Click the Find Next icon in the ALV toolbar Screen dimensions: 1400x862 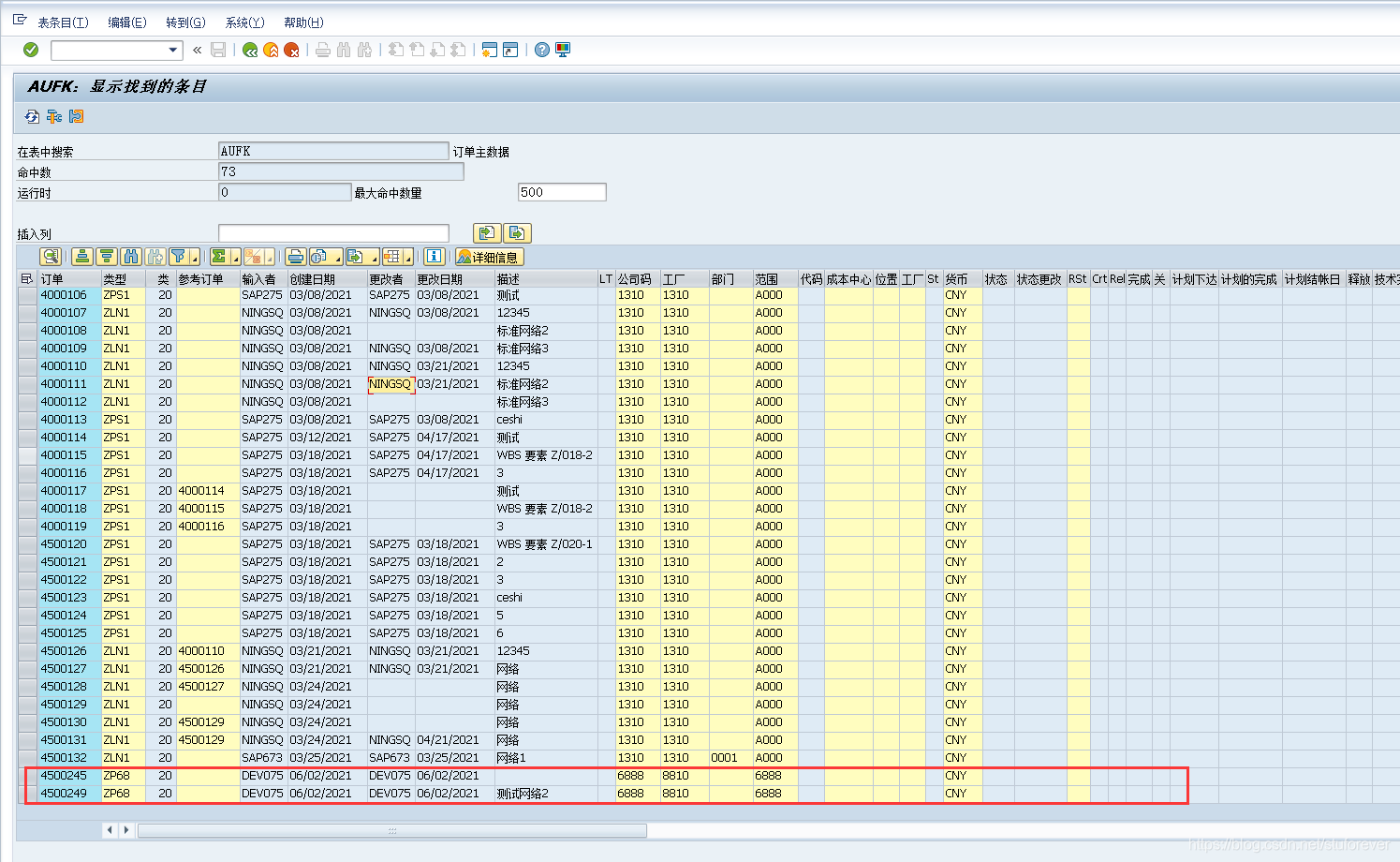[x=155, y=257]
